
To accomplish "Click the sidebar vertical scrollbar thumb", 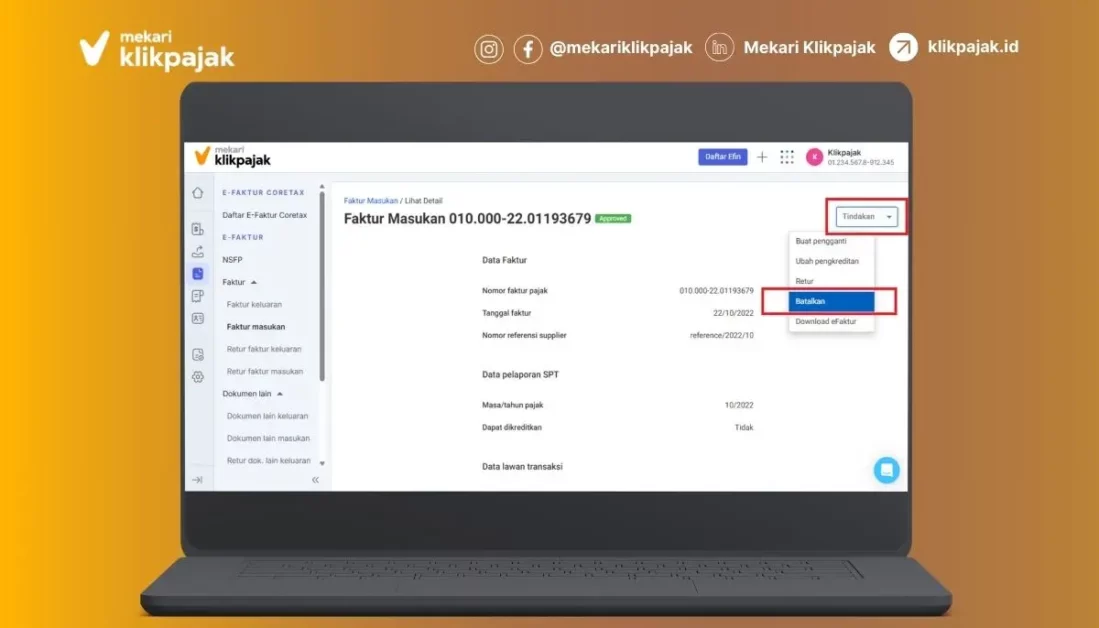I will tap(322, 287).
